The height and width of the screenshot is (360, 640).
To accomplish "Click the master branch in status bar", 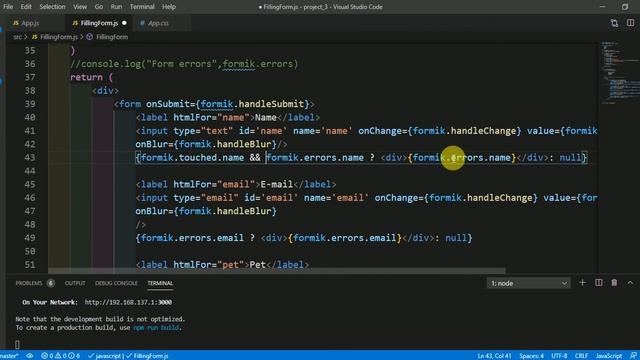I will (x=9, y=356).
